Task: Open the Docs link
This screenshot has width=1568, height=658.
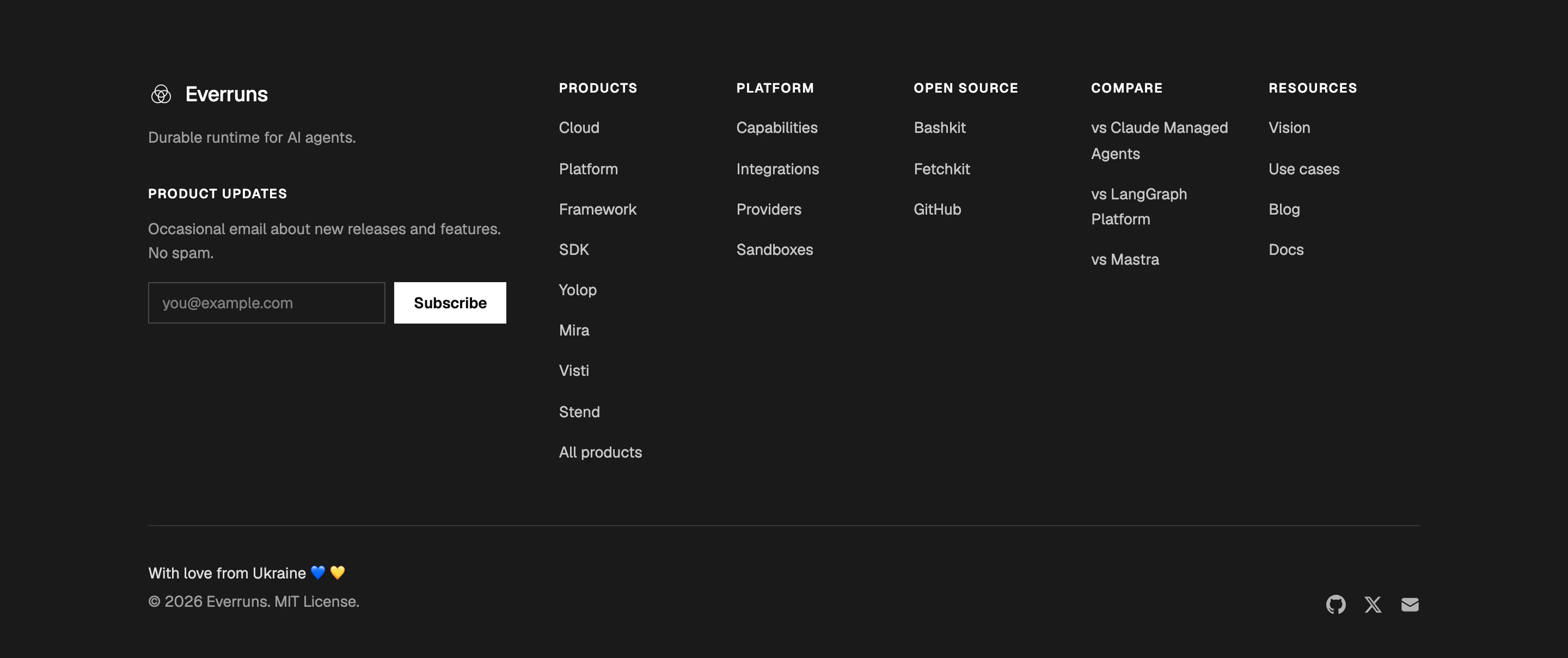Action: tap(1285, 250)
